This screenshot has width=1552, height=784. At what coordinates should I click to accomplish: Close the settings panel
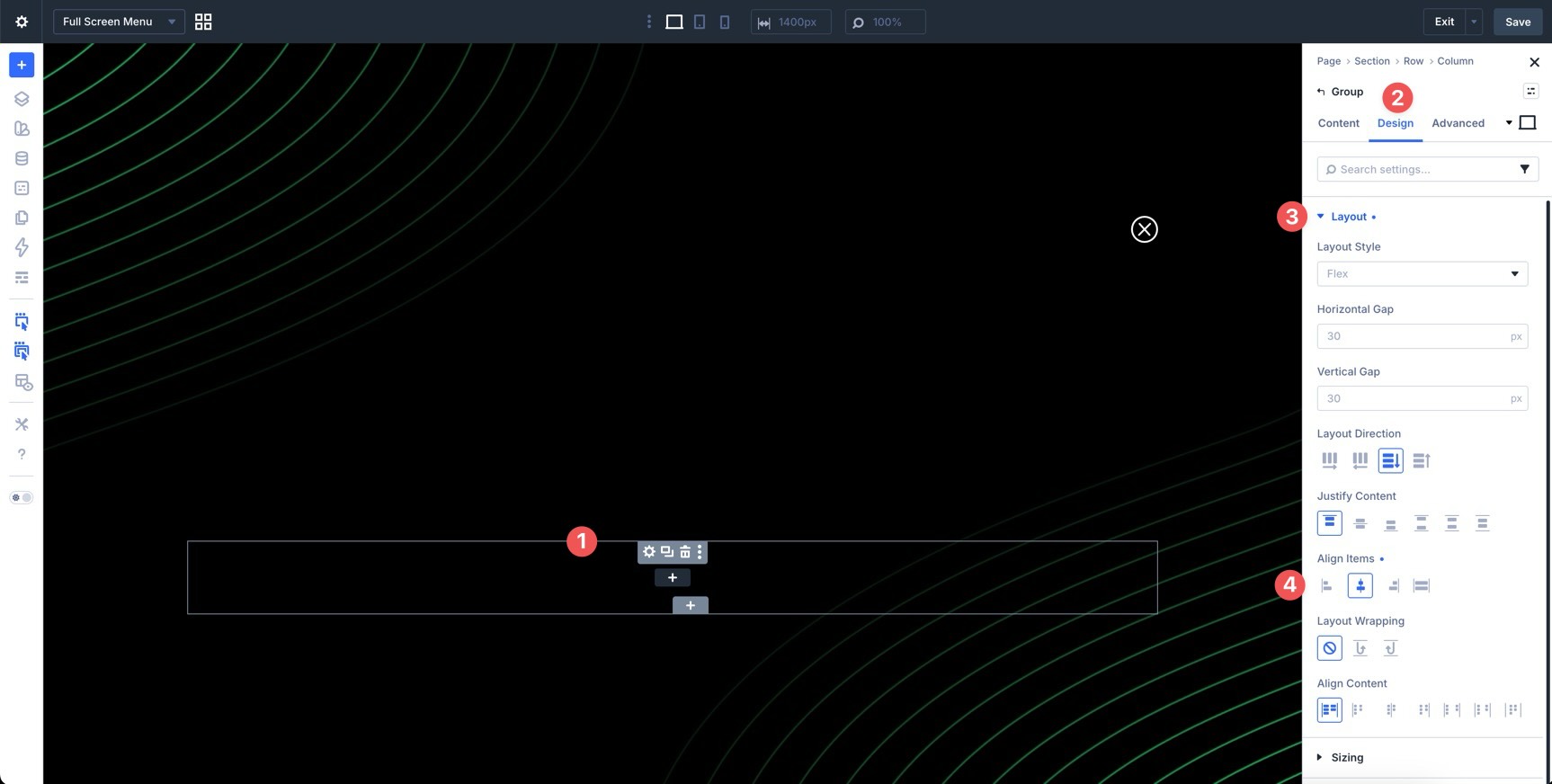[x=1534, y=62]
